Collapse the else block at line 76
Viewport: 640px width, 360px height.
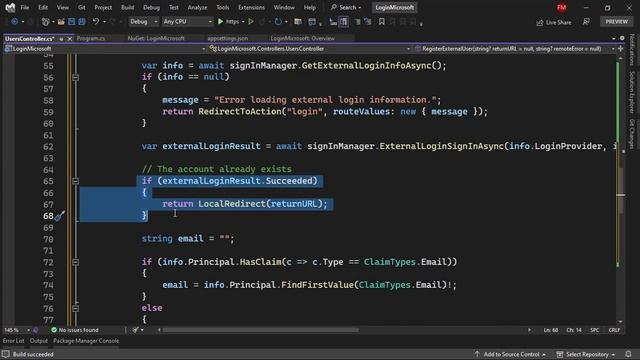click(76, 309)
